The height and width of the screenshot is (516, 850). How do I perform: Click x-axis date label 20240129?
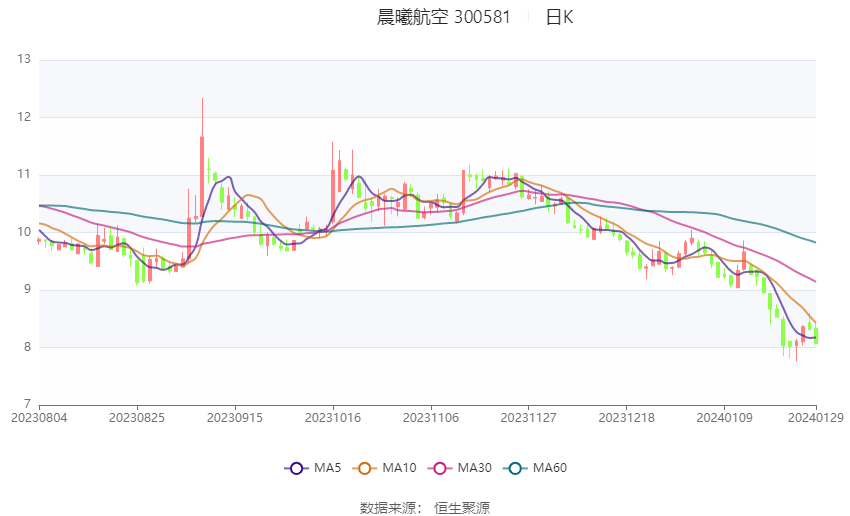(x=815, y=418)
